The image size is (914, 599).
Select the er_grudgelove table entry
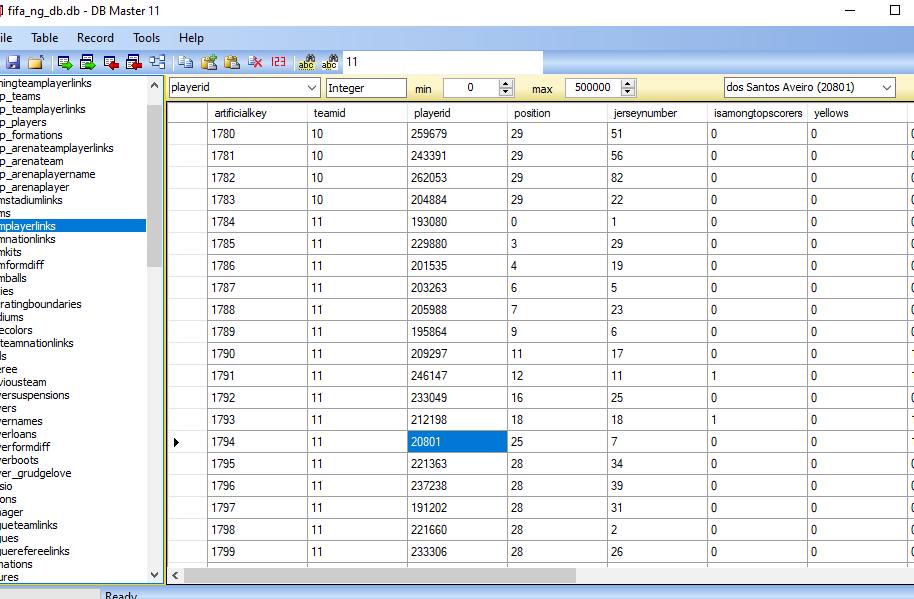36,473
